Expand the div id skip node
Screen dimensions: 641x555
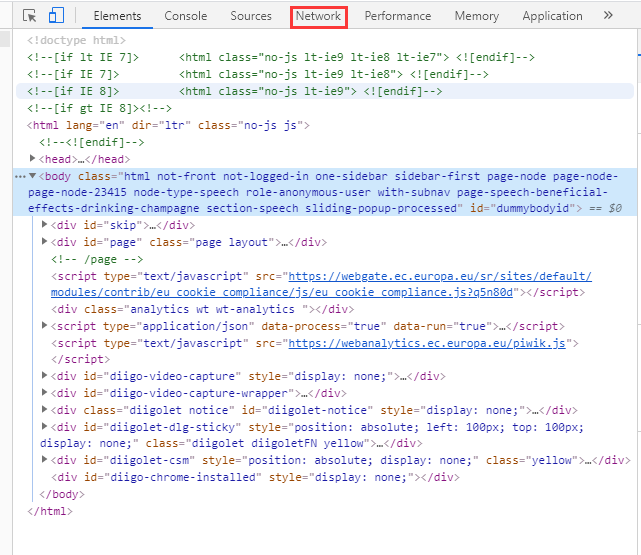45,224
